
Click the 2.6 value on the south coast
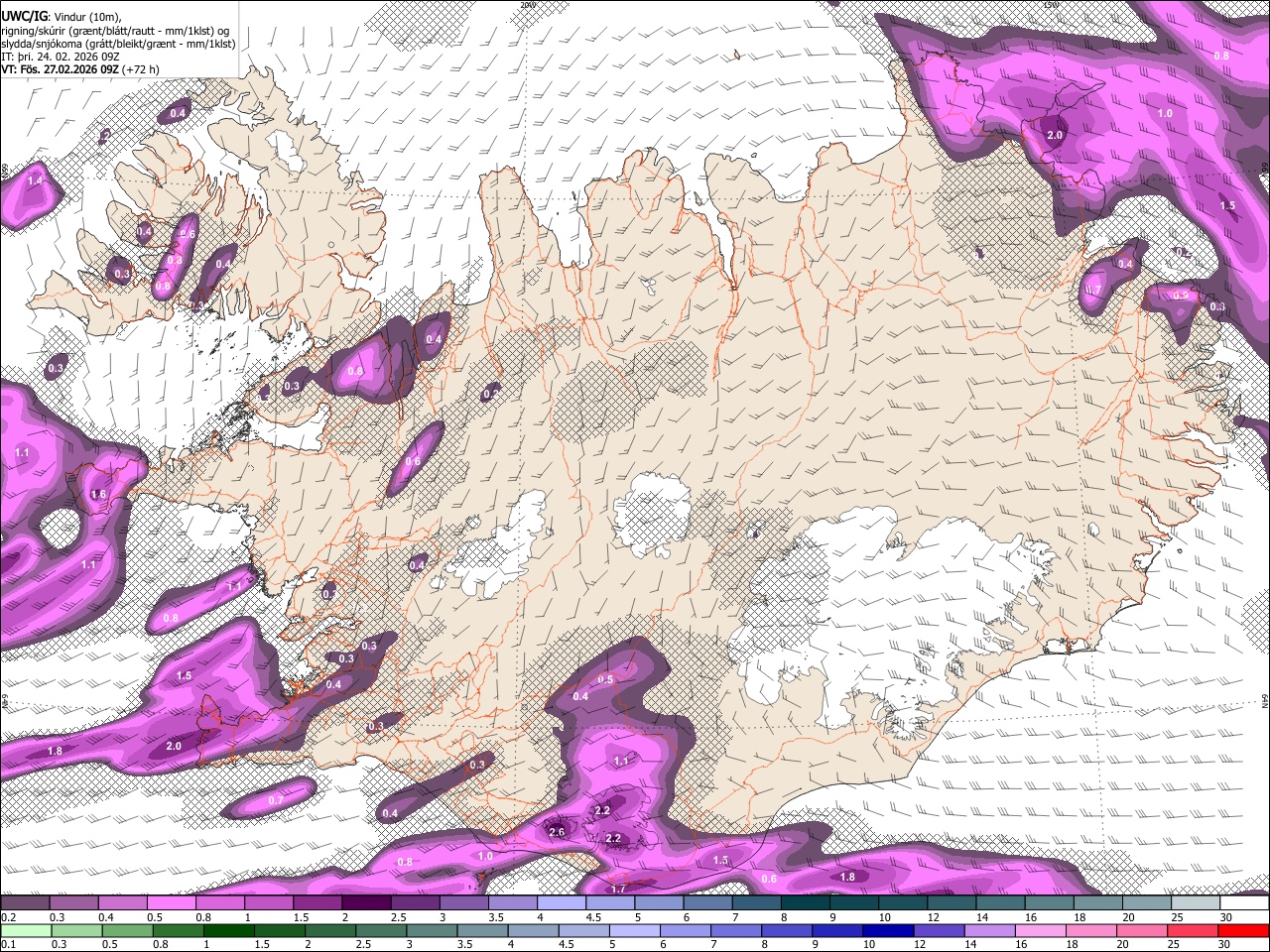pyautogui.click(x=557, y=832)
